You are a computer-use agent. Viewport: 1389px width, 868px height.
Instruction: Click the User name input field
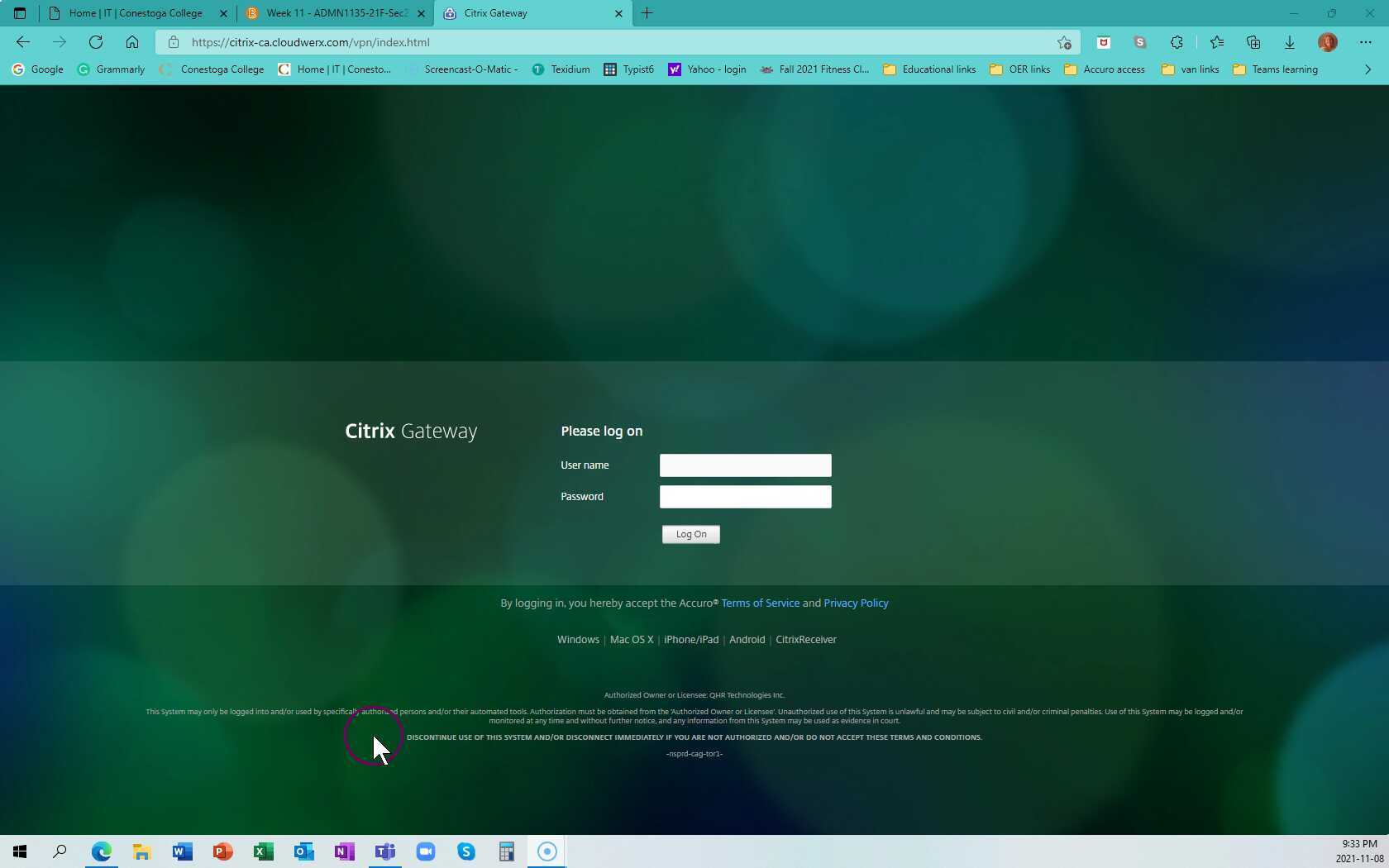[x=745, y=465]
